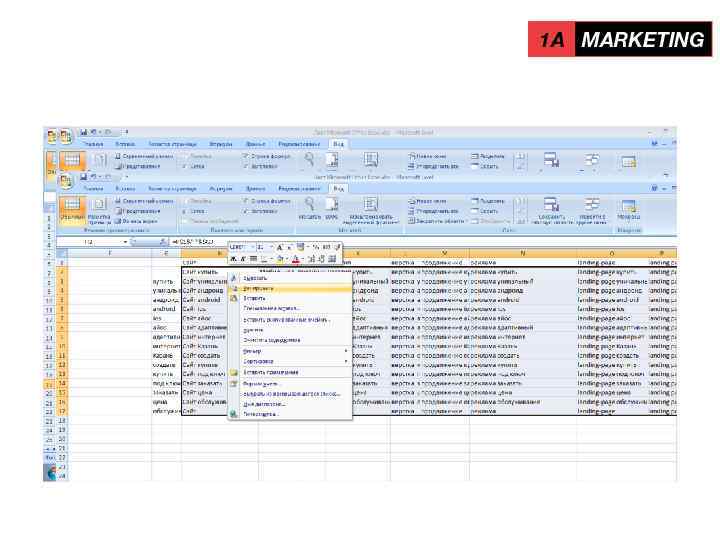Select column N header
720x540 pixels.
point(523,253)
